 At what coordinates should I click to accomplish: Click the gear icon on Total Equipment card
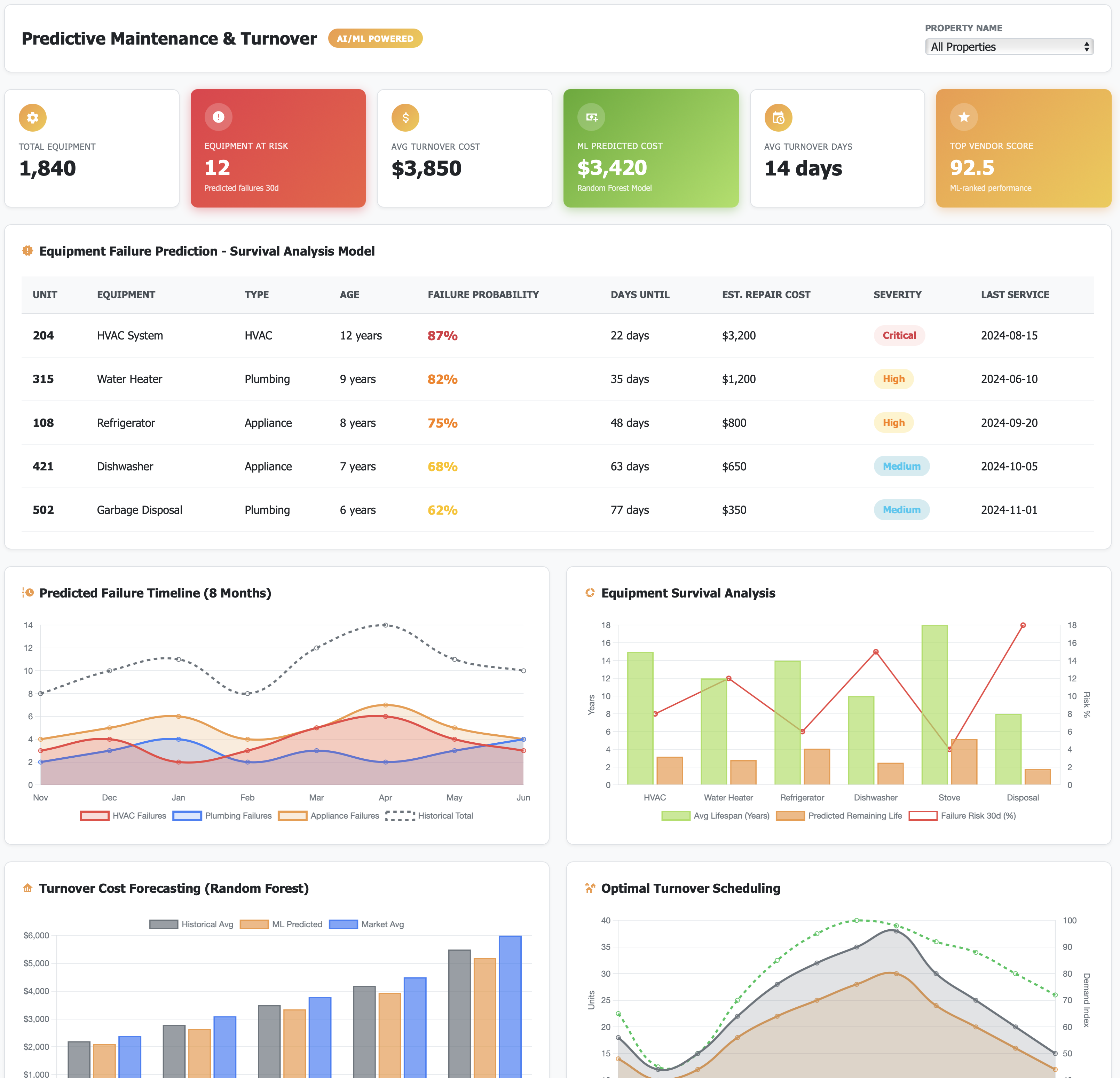pyautogui.click(x=33, y=117)
